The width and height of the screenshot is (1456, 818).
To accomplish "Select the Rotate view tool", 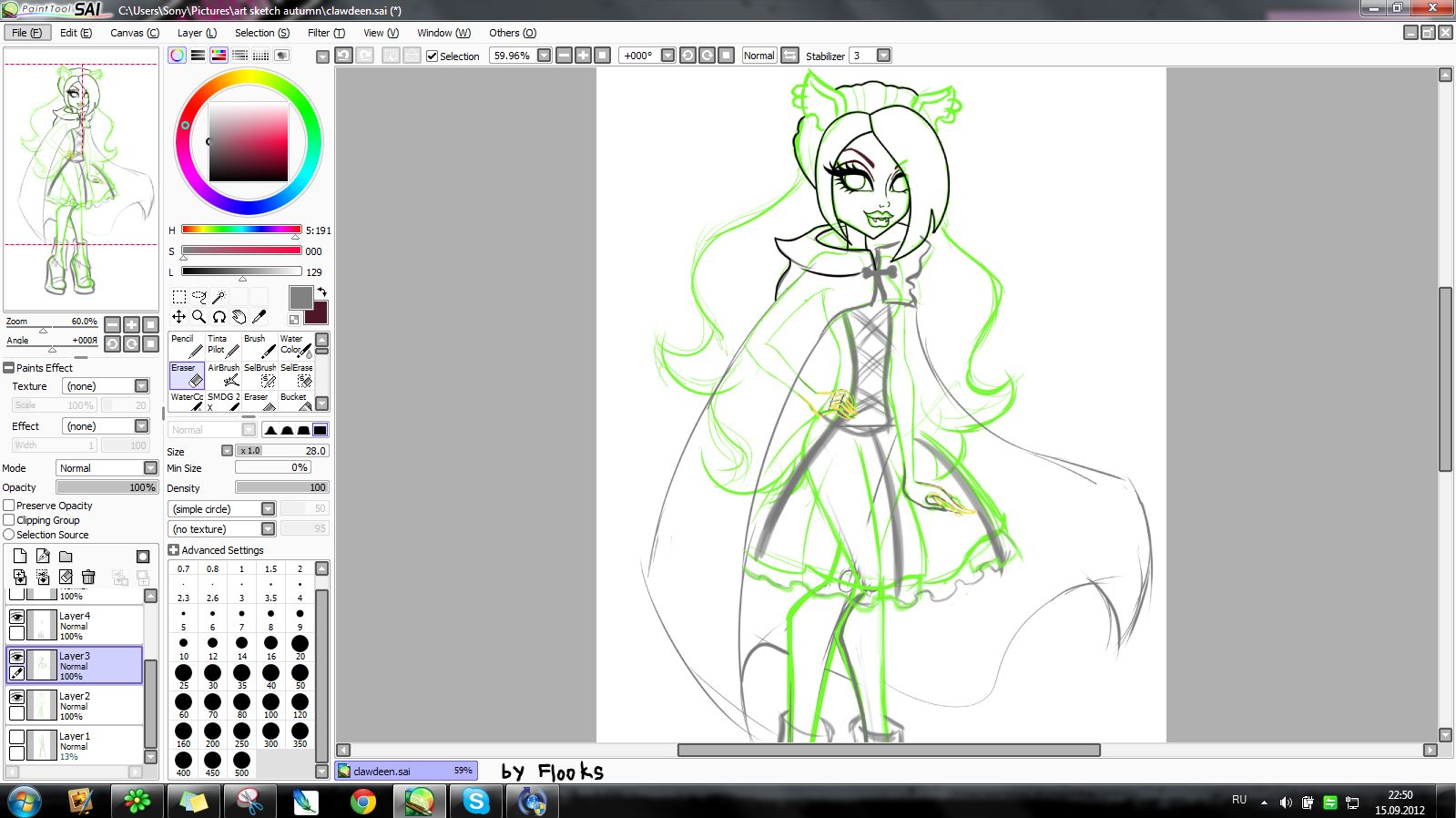I will coord(219,317).
